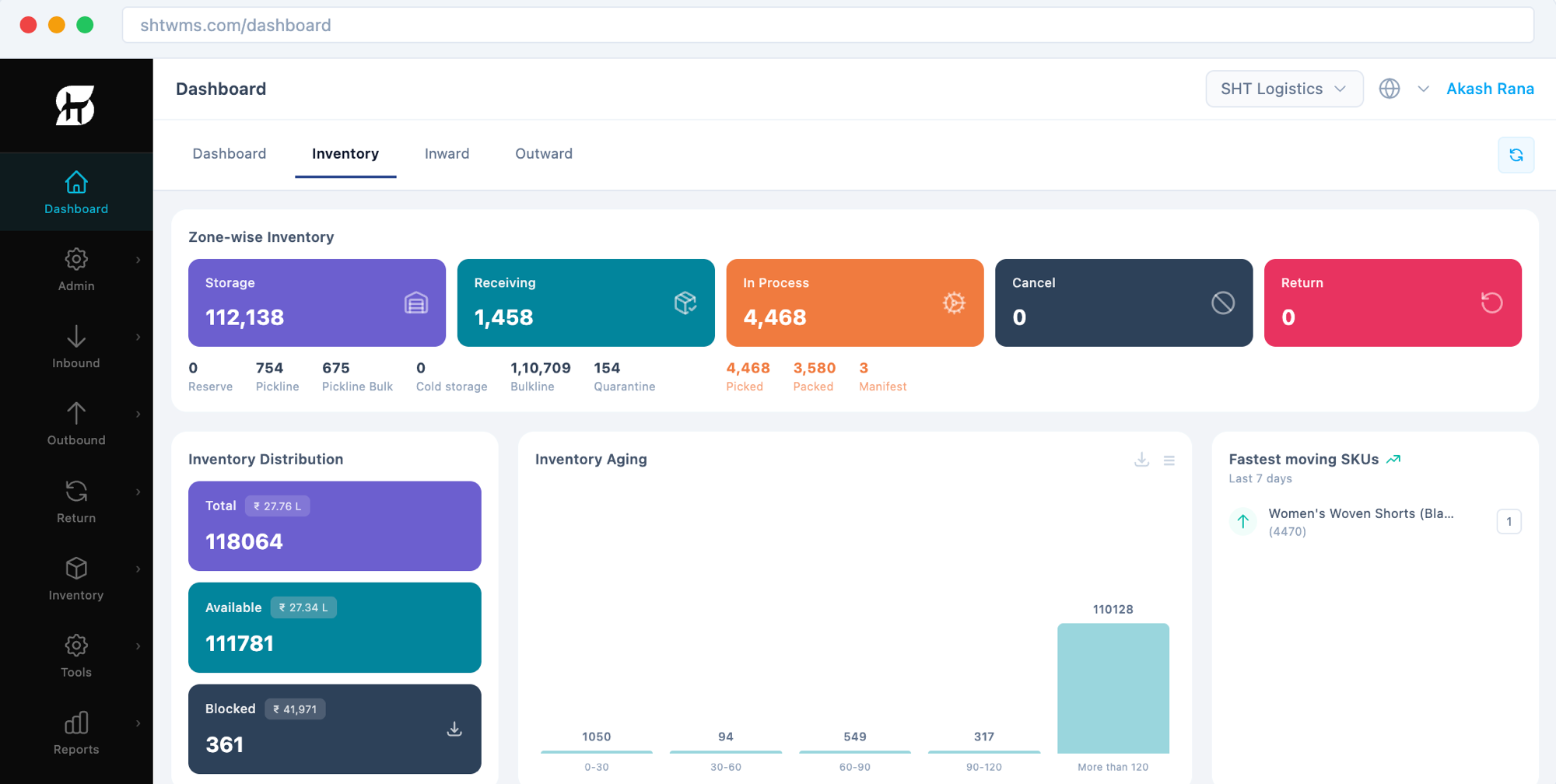
Task: Open Inventory Aging hamburger menu
Action: tap(1169, 460)
